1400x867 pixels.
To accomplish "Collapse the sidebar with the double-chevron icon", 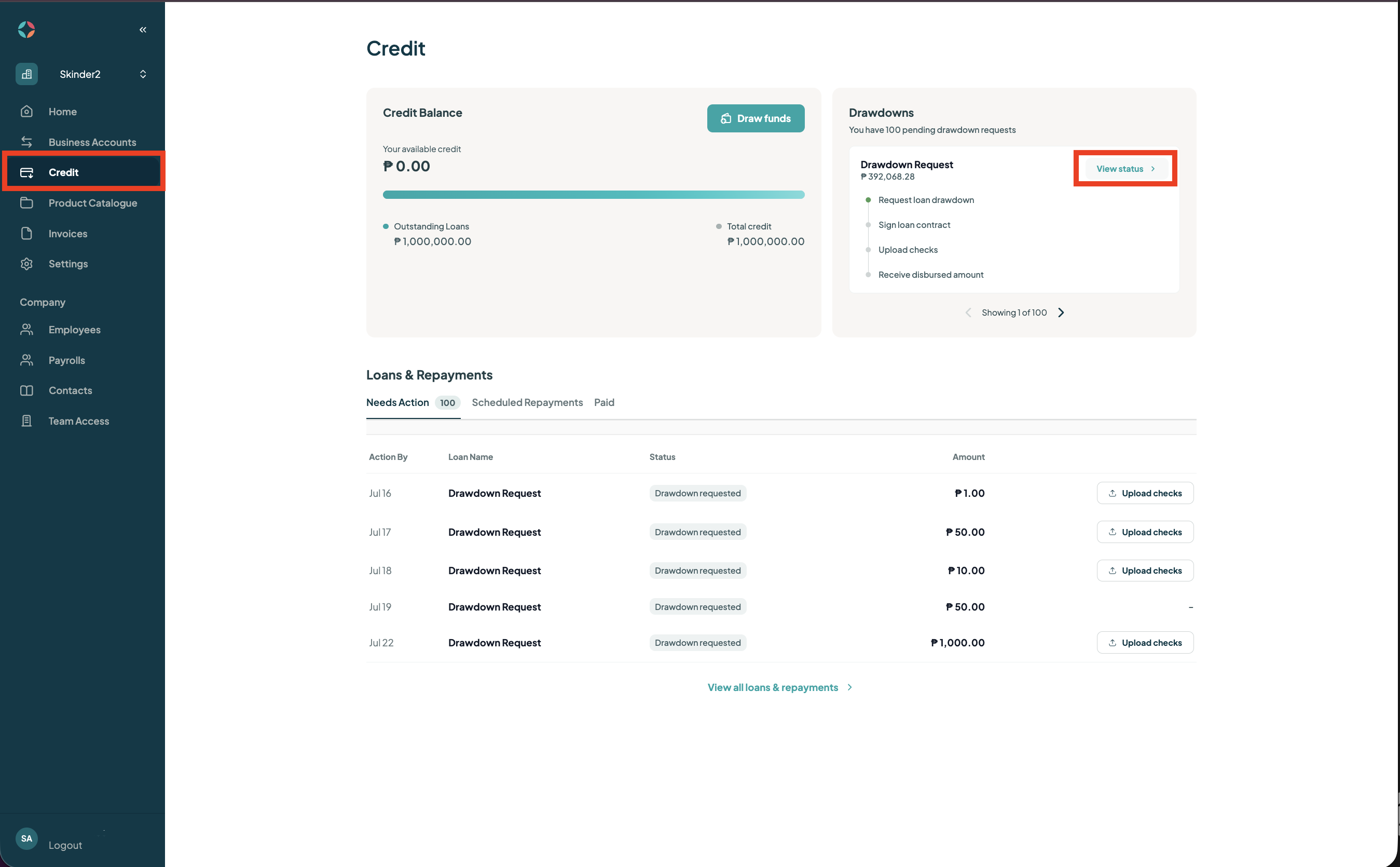I will point(143,29).
